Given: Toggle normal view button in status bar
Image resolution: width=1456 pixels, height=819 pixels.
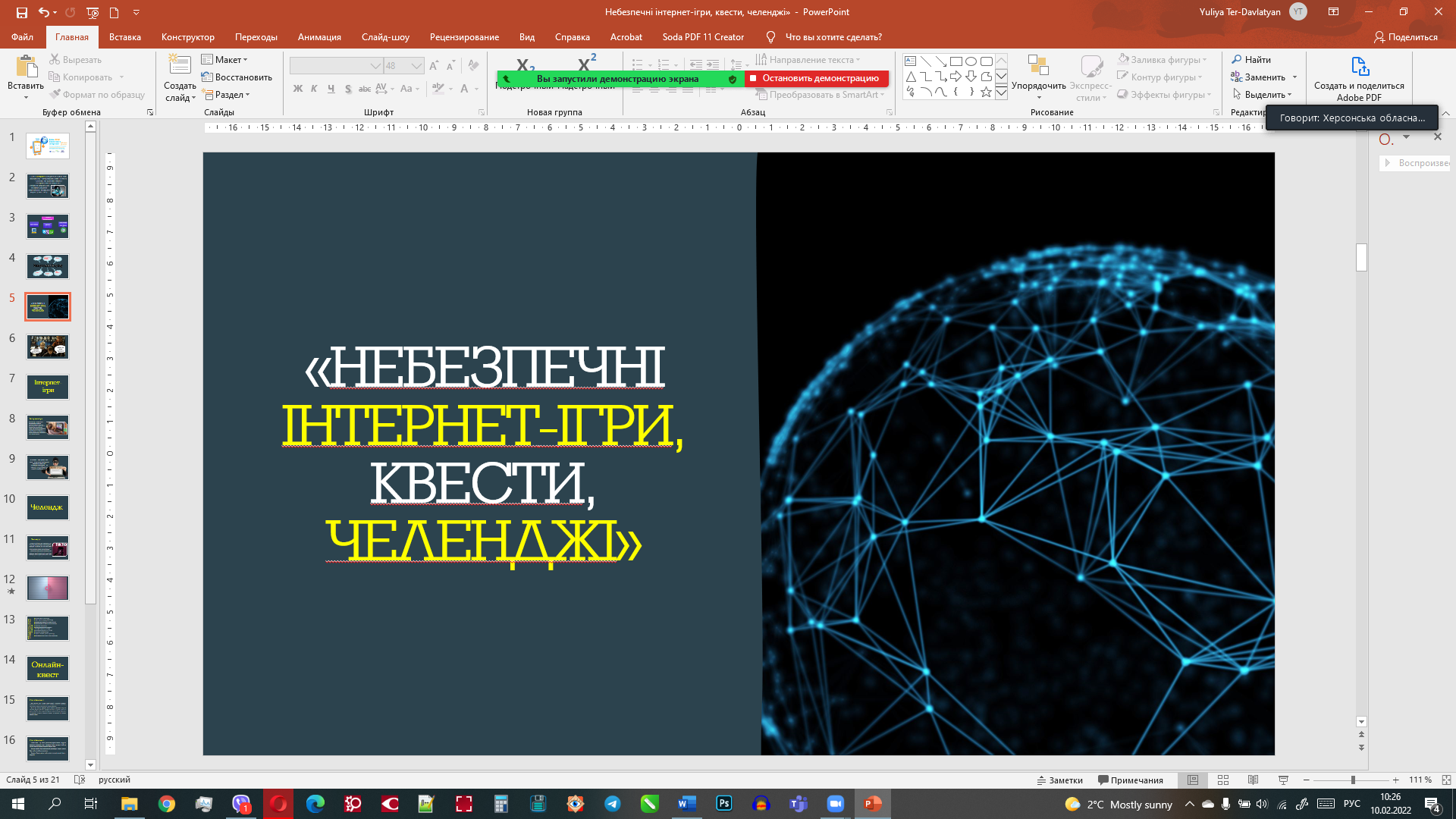Looking at the screenshot, I should click(x=1192, y=780).
